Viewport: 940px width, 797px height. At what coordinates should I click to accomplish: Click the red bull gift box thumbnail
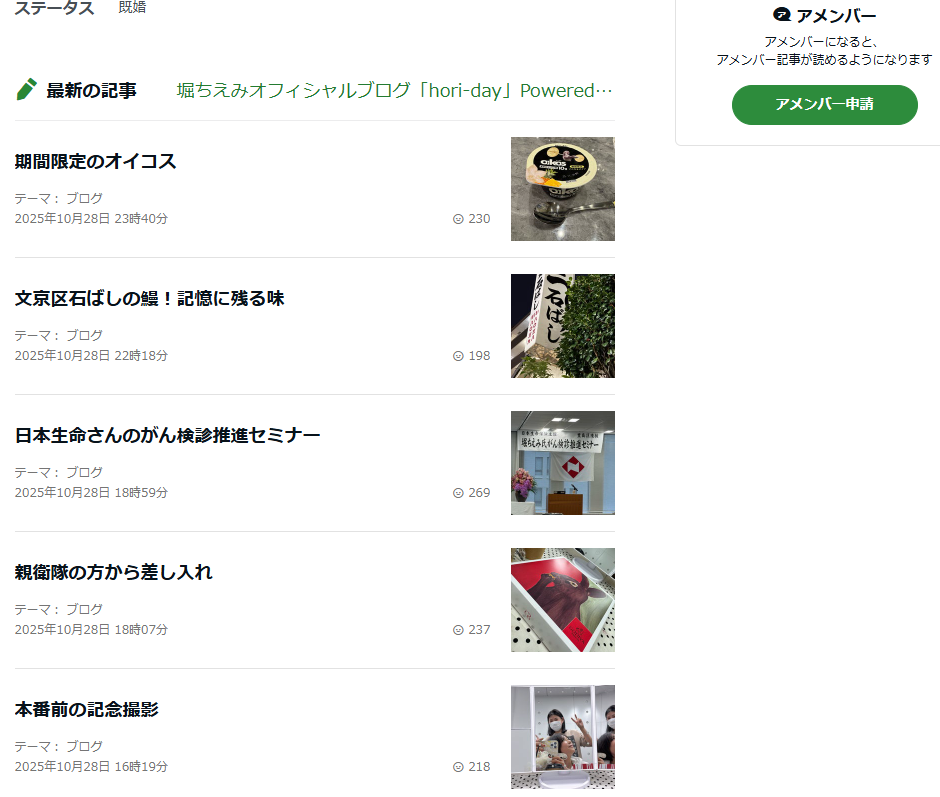[563, 600]
